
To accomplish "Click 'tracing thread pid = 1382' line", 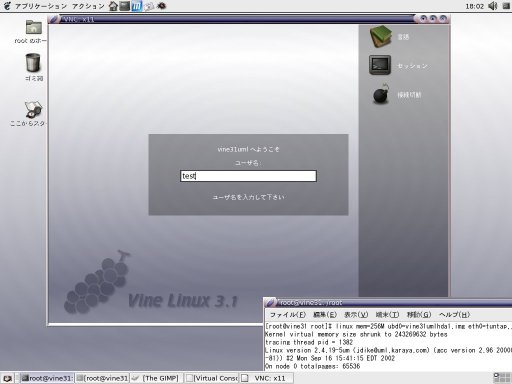I will [309, 342].
